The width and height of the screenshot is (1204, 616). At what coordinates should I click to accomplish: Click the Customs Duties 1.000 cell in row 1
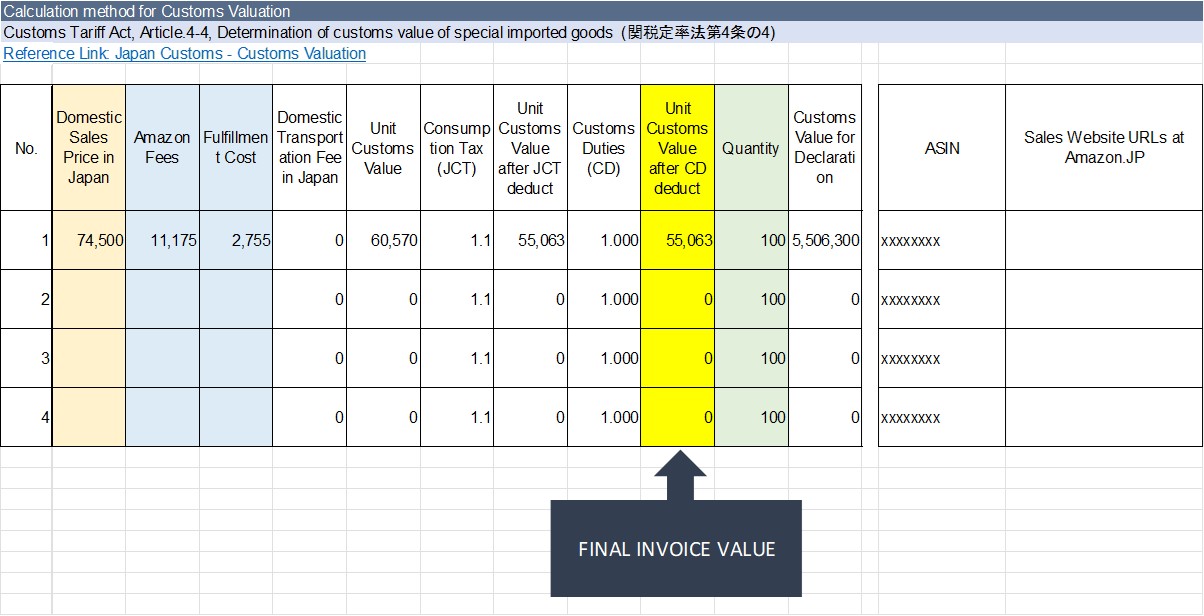604,241
